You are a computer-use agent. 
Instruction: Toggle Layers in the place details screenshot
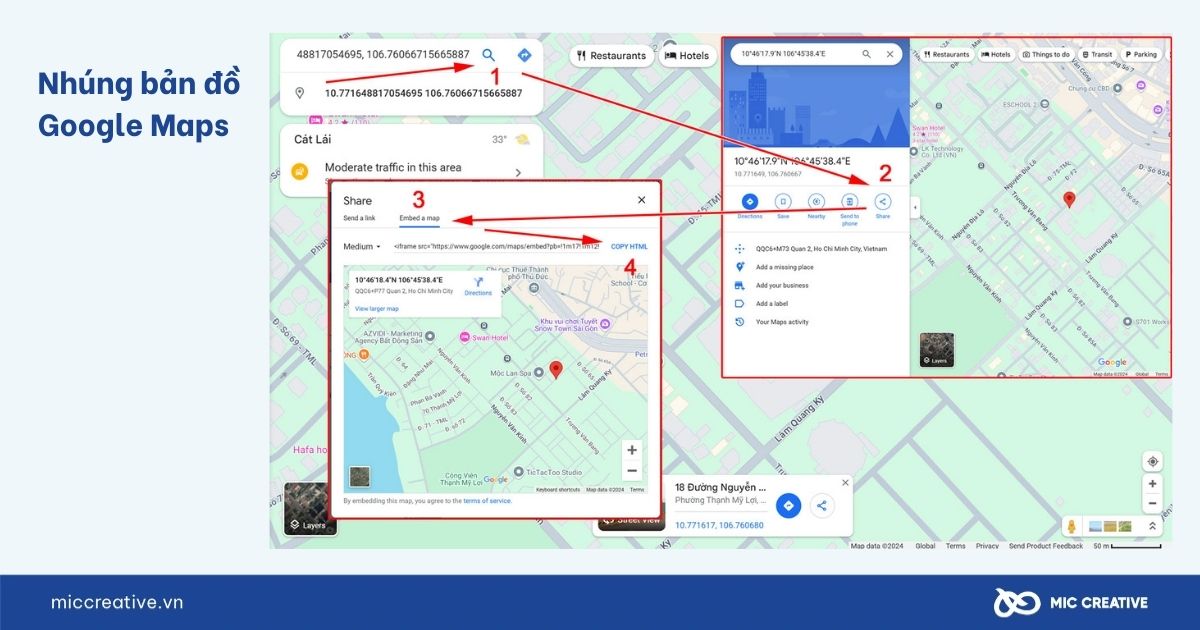coord(937,350)
